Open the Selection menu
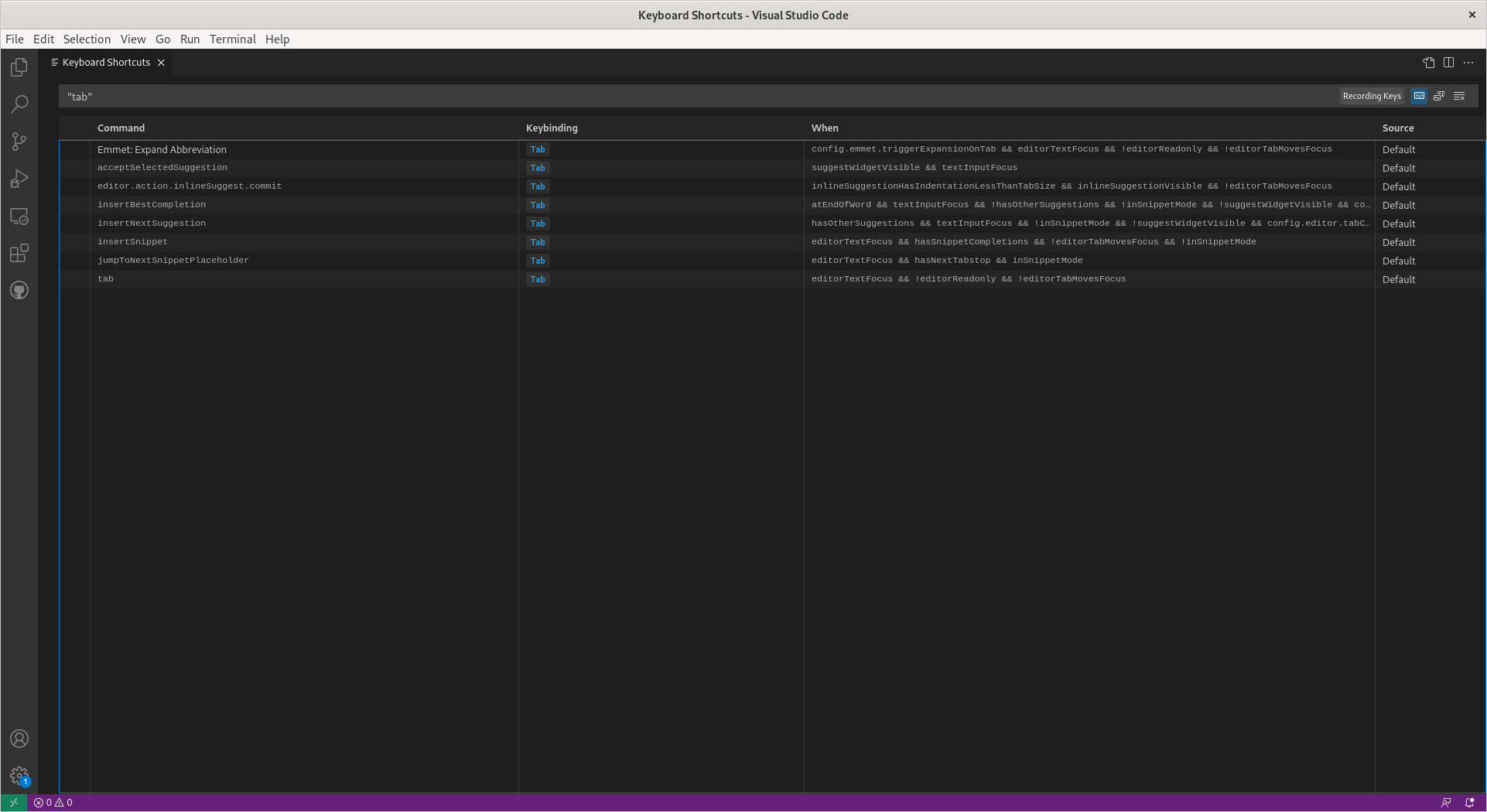 87,39
